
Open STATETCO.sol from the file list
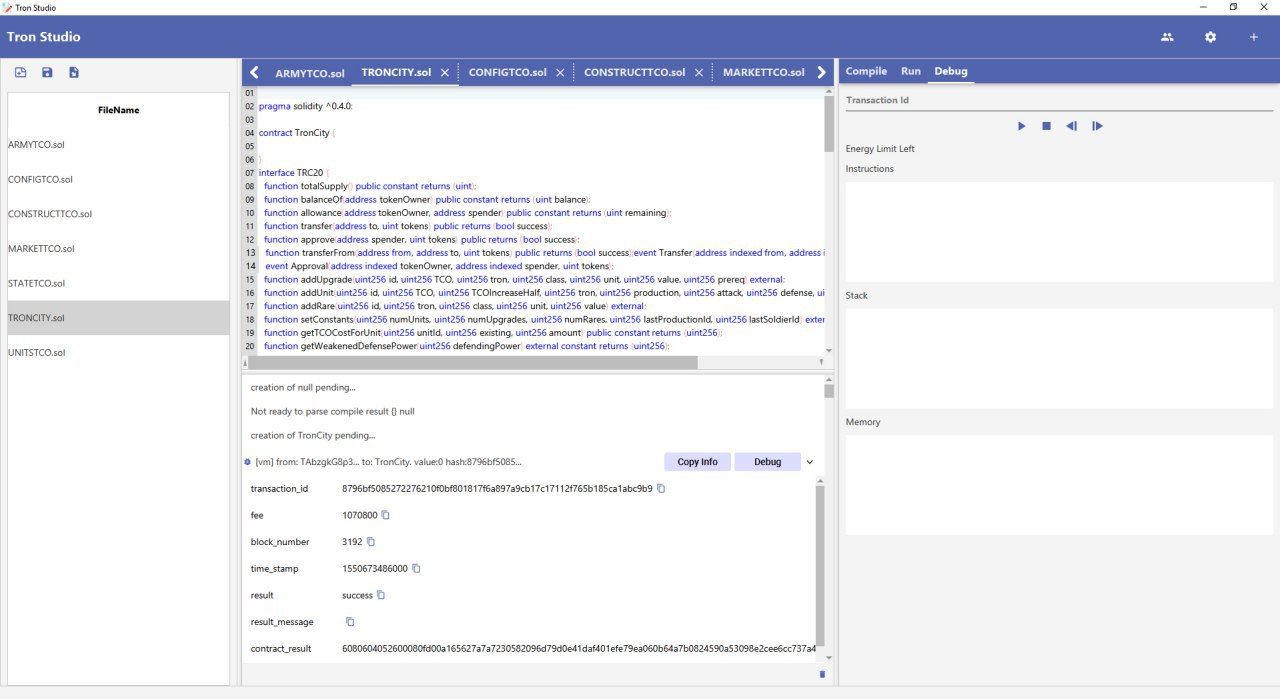[x=118, y=284]
